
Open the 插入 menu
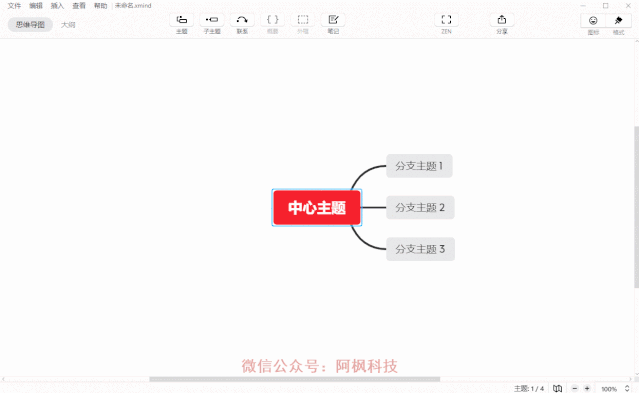[57, 6]
